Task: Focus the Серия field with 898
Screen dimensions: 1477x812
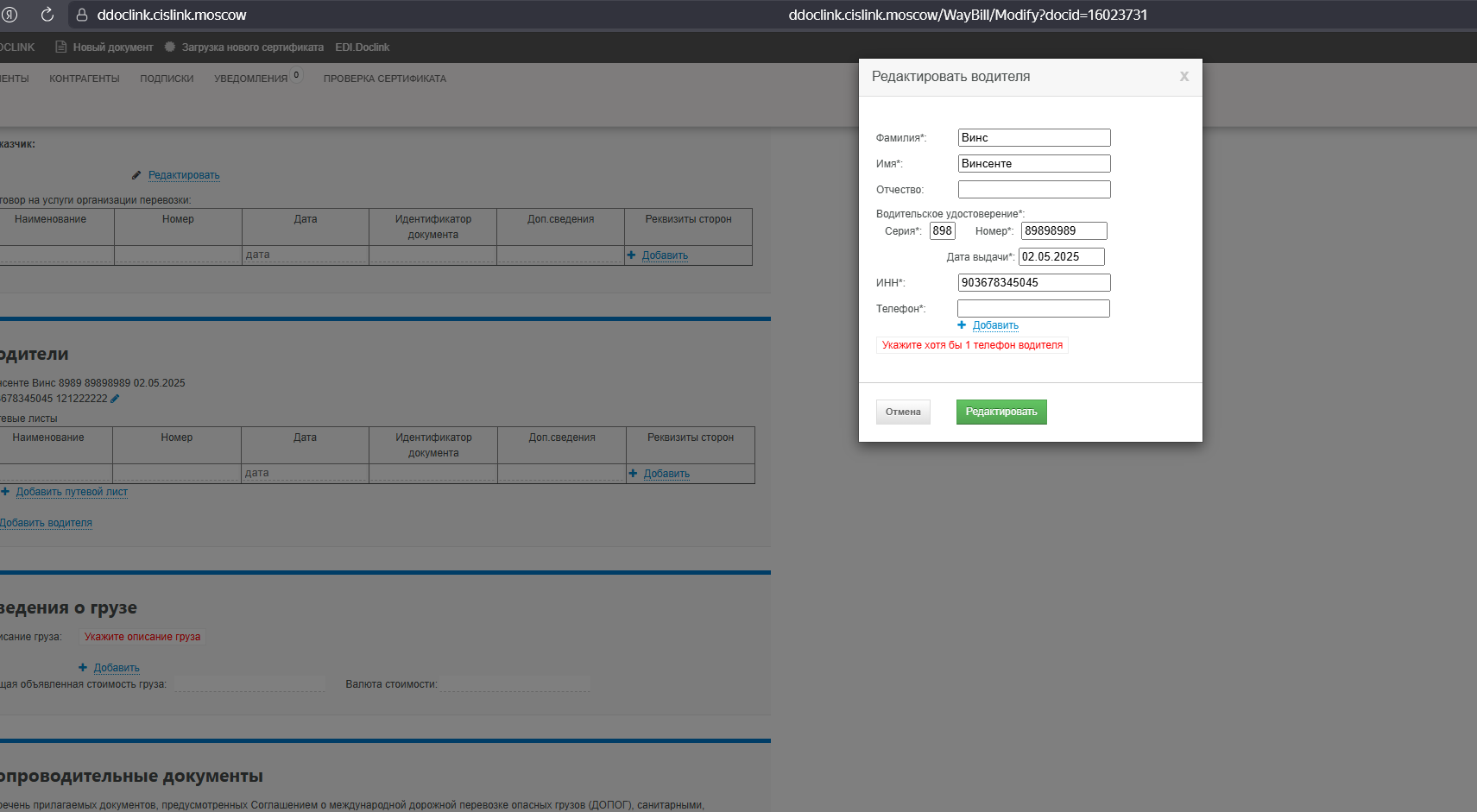Action: tap(943, 230)
